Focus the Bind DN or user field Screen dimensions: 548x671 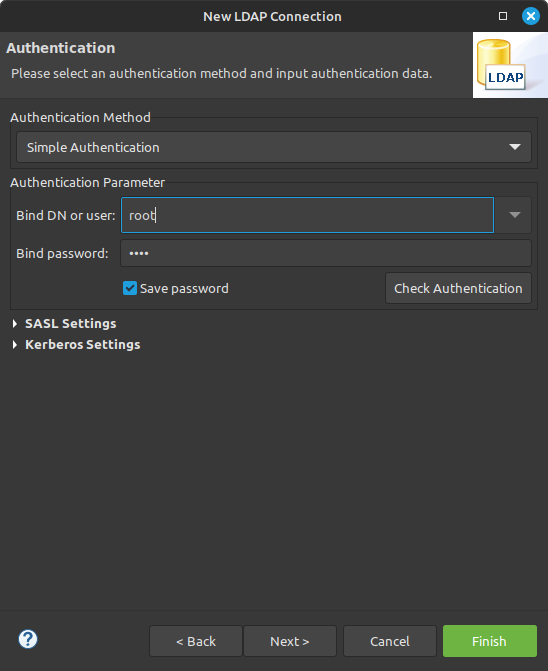307,215
